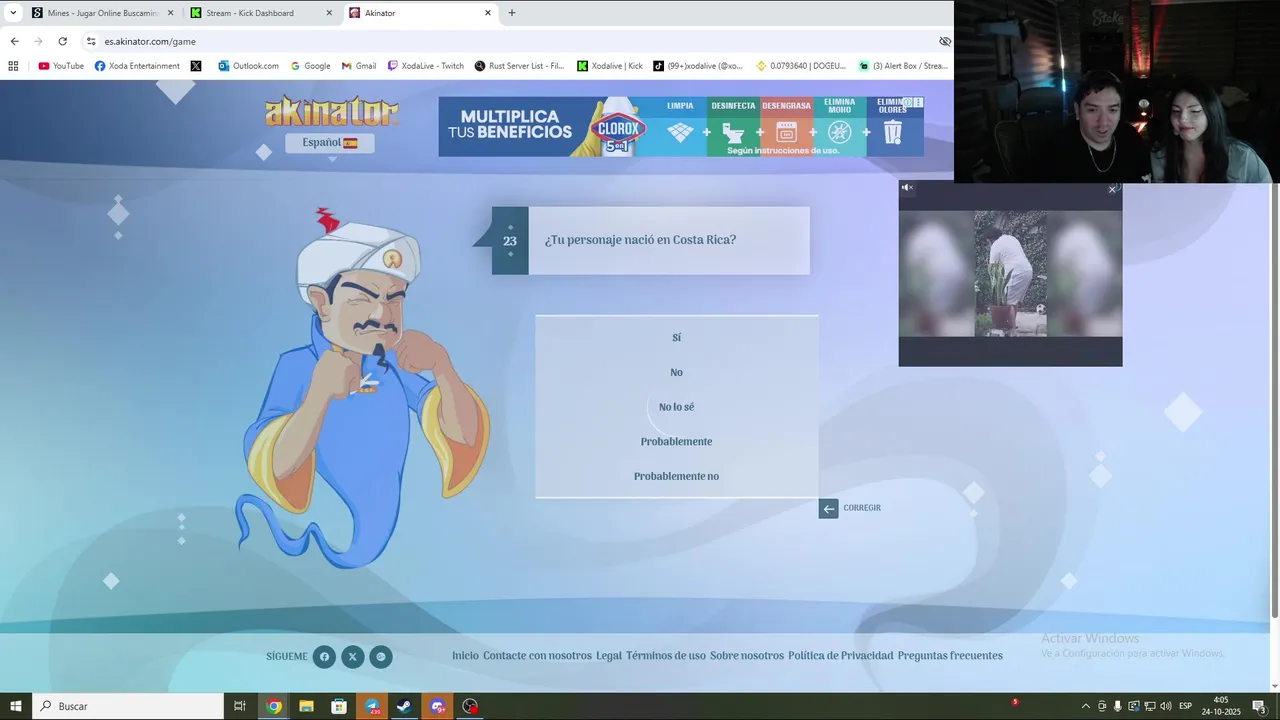Close the Kick Dashboard tab
Image resolution: width=1280 pixels, height=720 pixels.
[x=329, y=13]
